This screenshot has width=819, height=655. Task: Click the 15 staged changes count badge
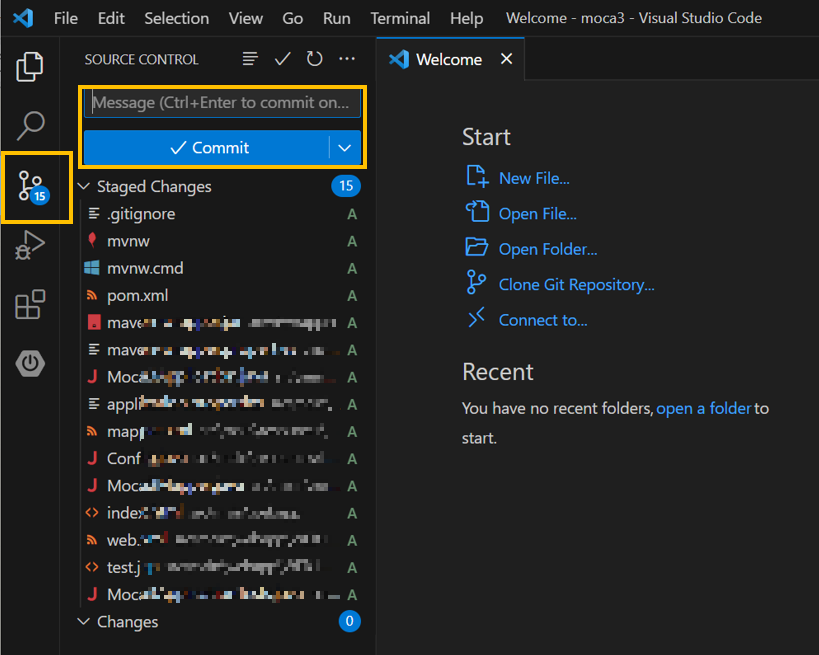346,186
